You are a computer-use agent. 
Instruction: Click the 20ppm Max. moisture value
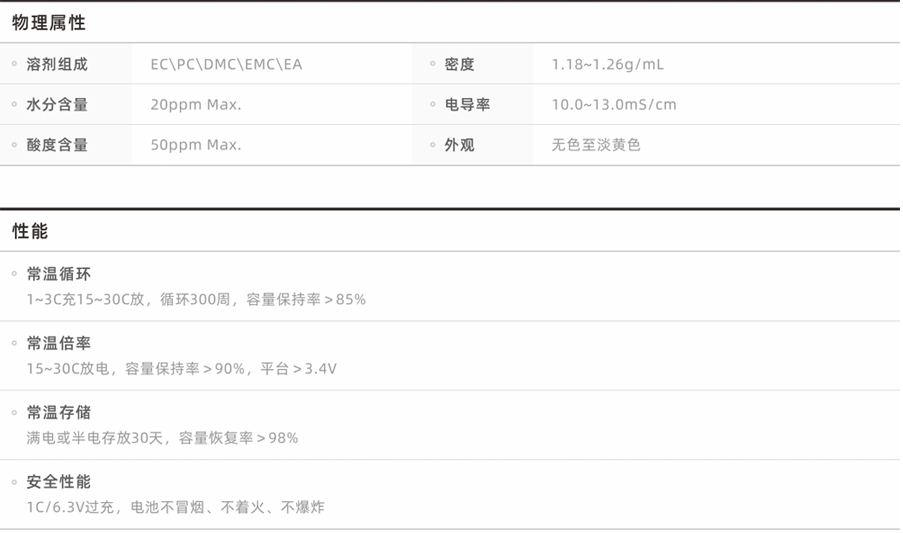pyautogui.click(x=196, y=105)
